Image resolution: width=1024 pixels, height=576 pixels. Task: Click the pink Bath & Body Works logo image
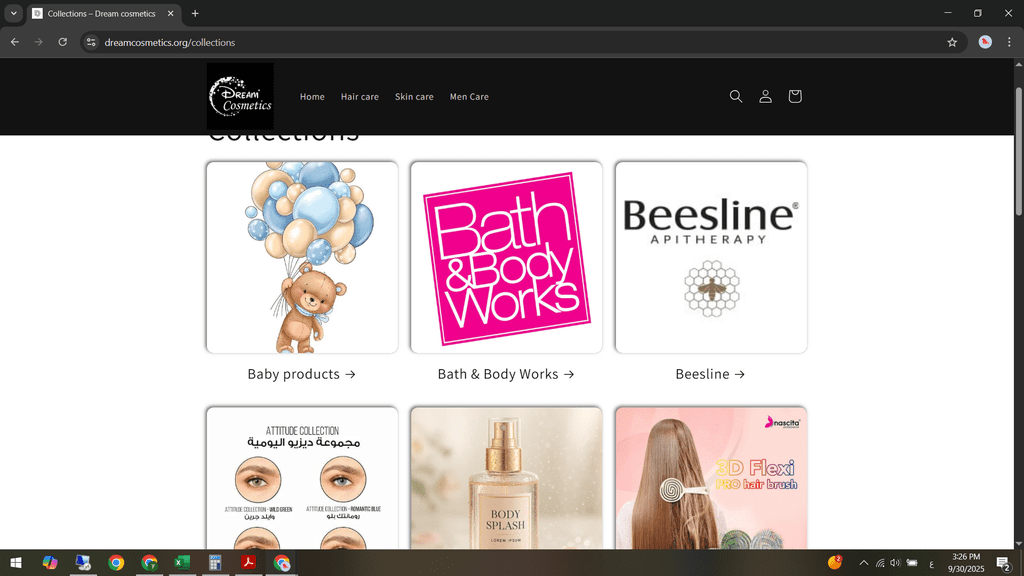click(507, 257)
